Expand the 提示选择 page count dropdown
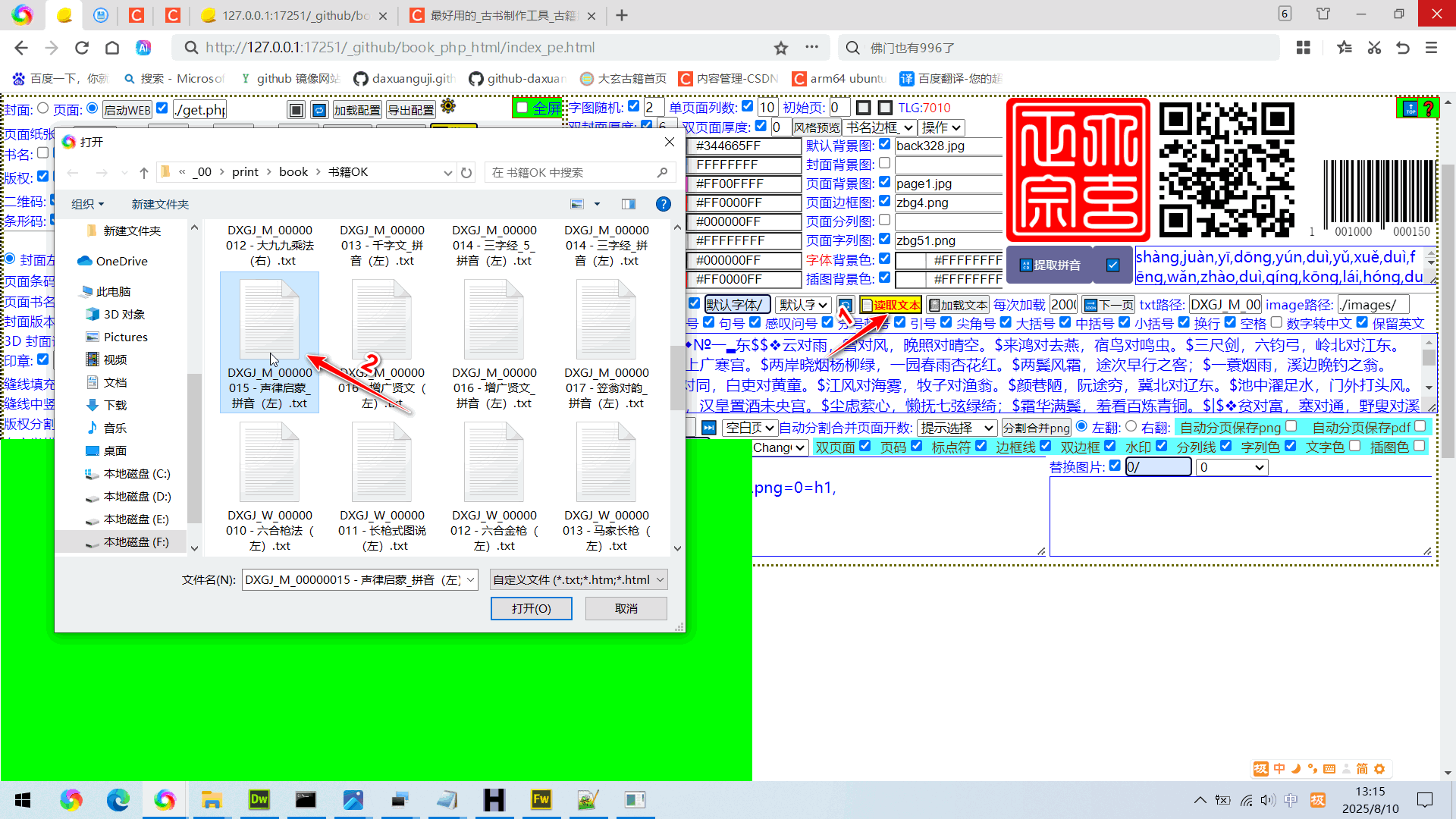1456x819 pixels. point(957,428)
